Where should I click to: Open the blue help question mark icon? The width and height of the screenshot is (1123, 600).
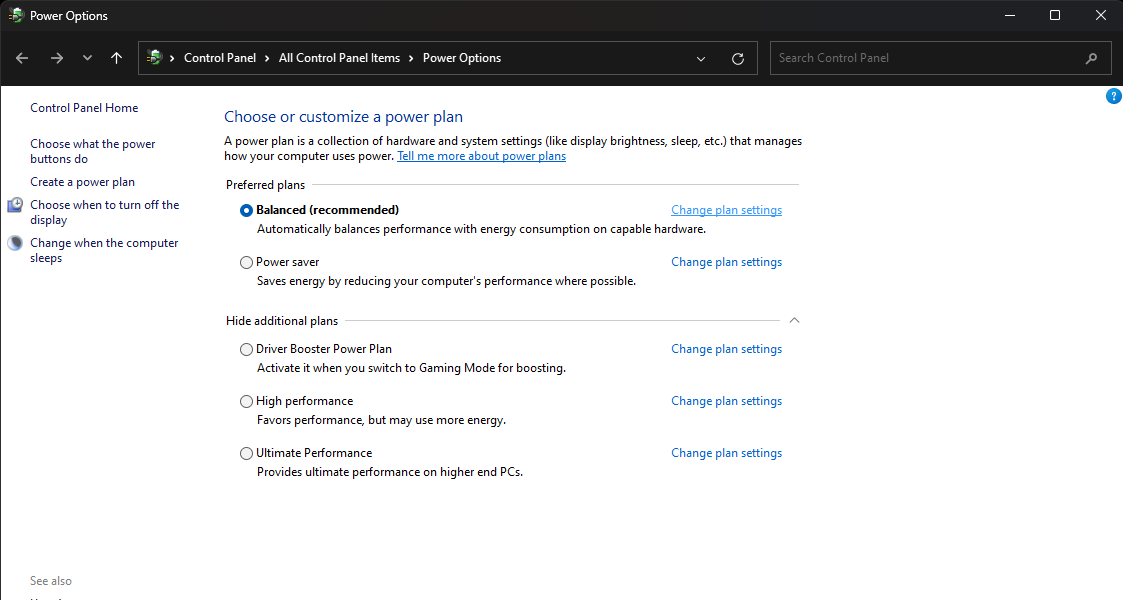click(x=1114, y=96)
